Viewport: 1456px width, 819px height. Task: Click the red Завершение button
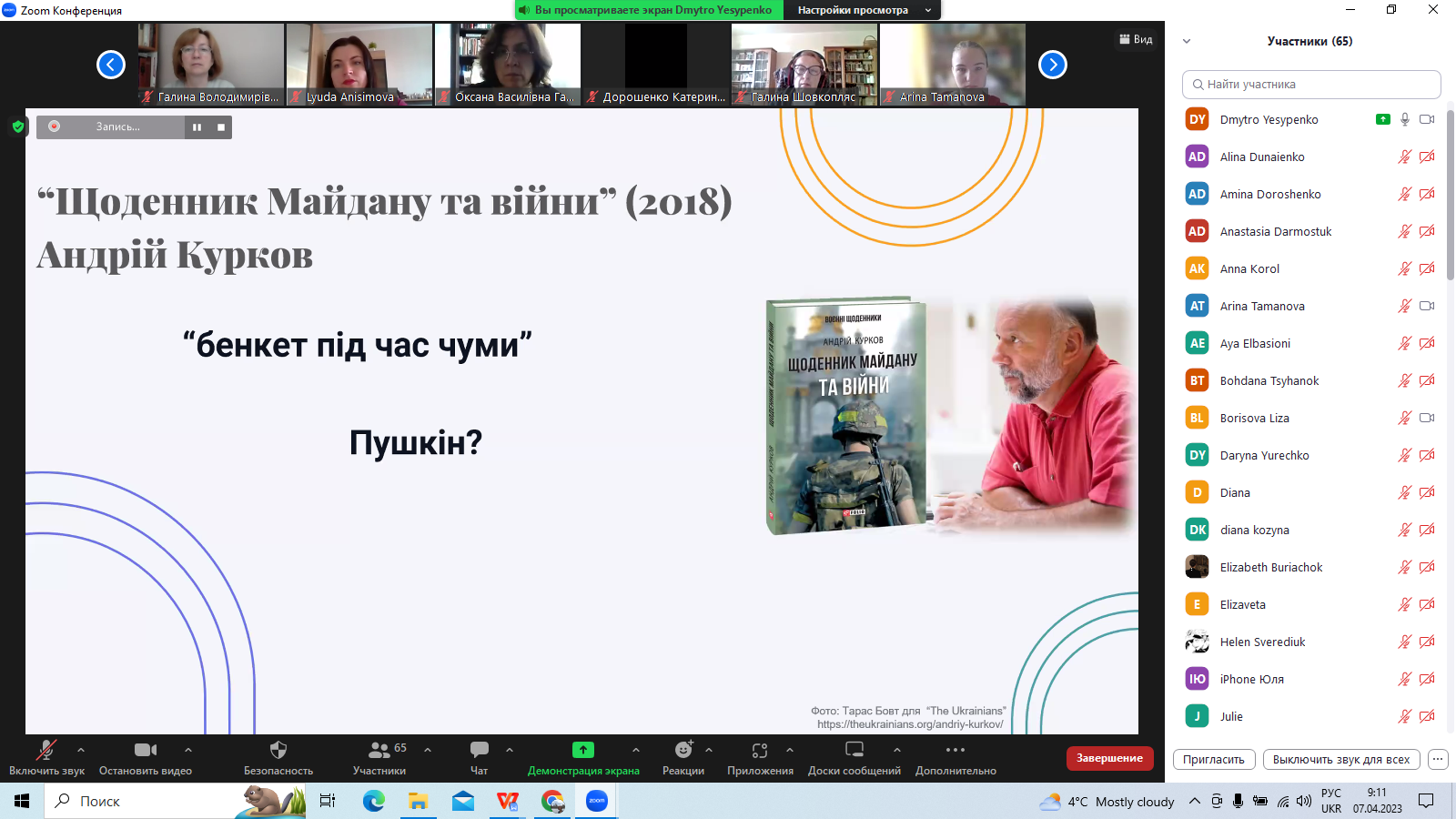(x=1109, y=758)
